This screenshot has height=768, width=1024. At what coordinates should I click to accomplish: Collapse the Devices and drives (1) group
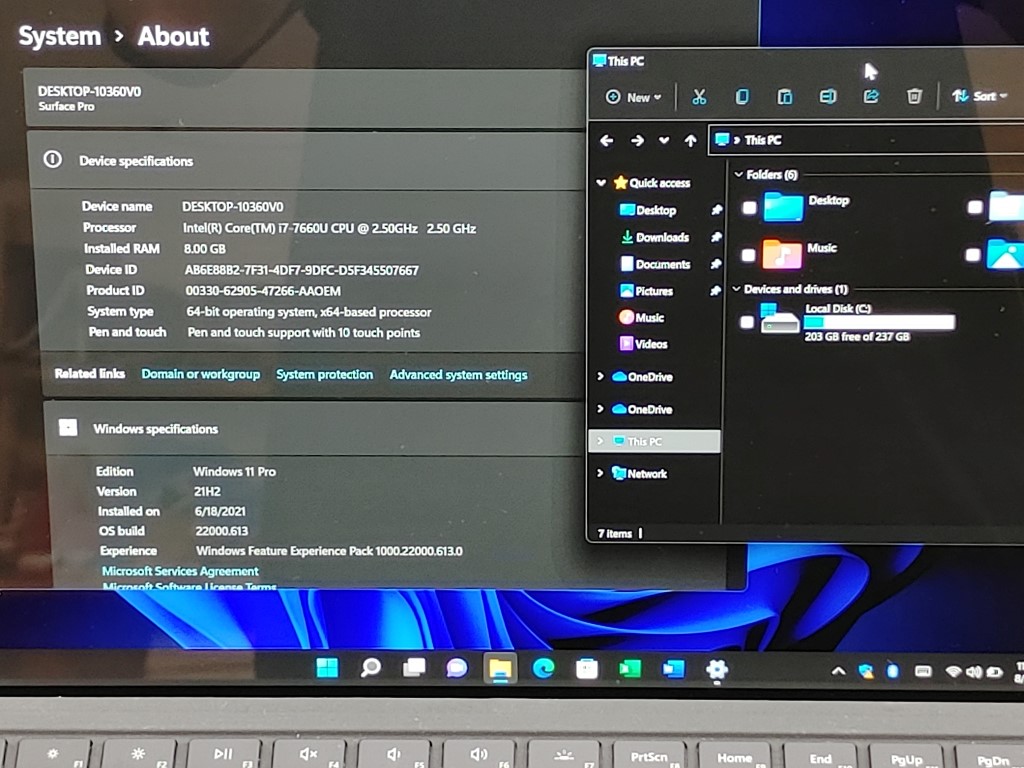pos(737,289)
